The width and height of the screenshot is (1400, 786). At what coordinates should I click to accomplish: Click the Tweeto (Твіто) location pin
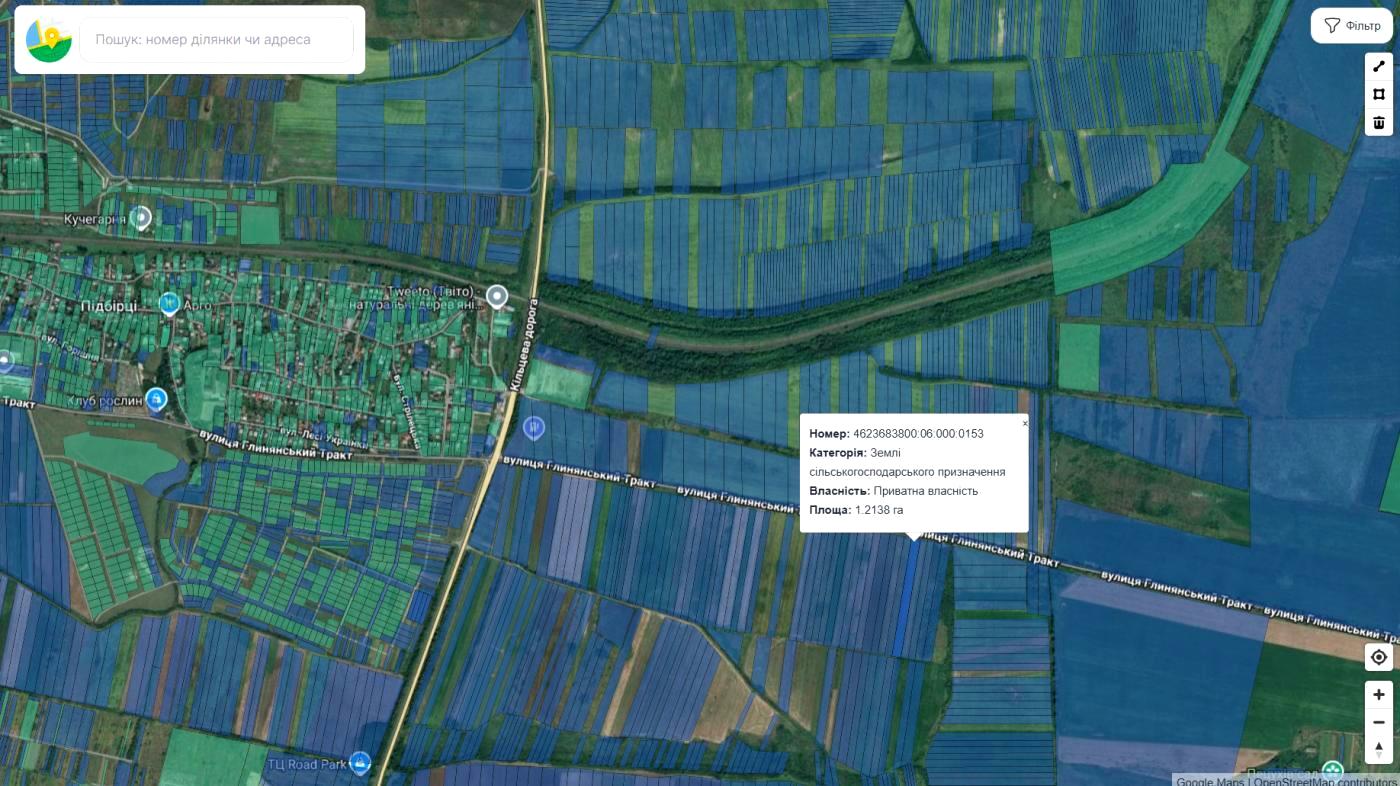497,295
